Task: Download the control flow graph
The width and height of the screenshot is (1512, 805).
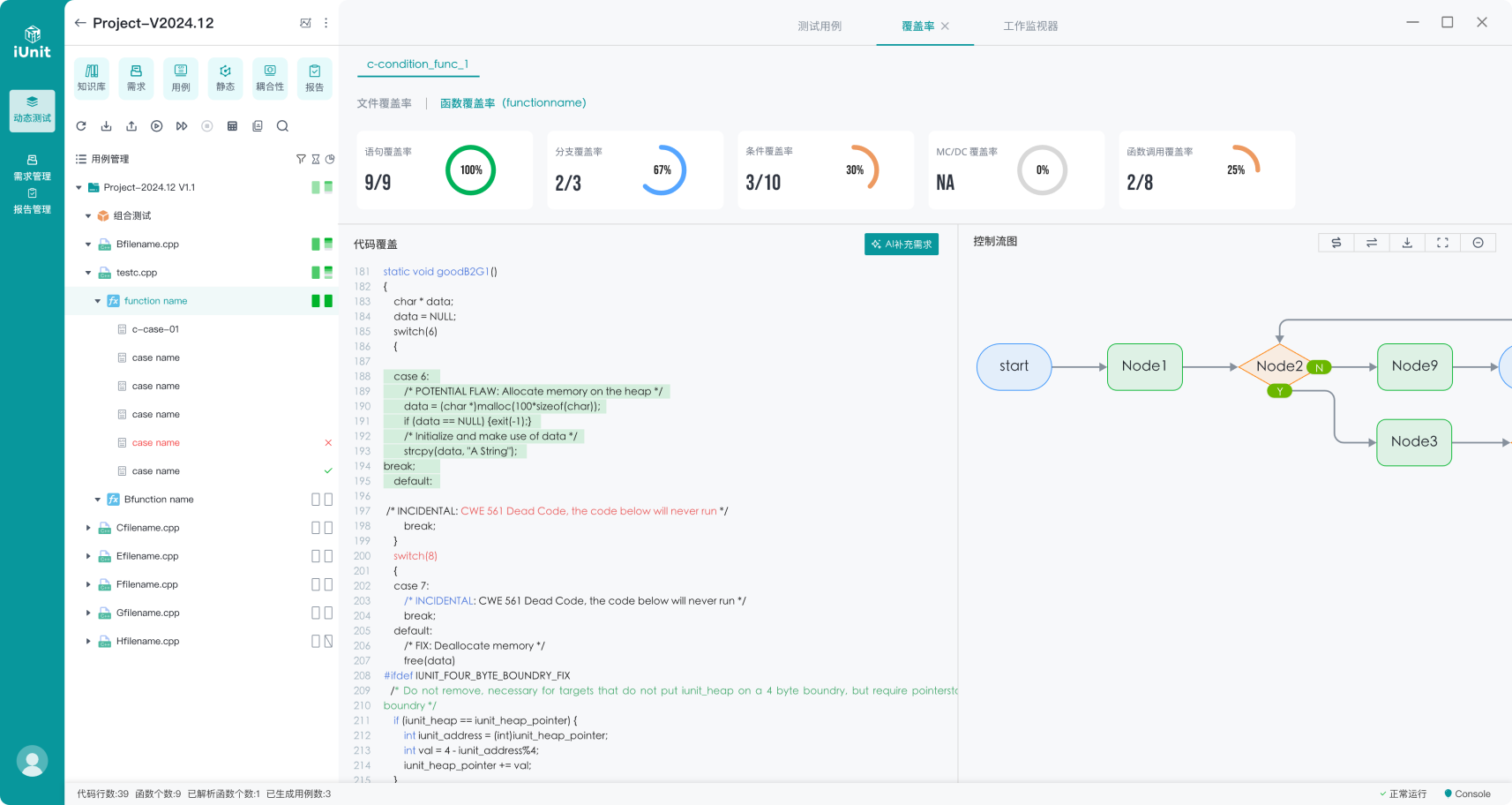Action: click(1407, 243)
